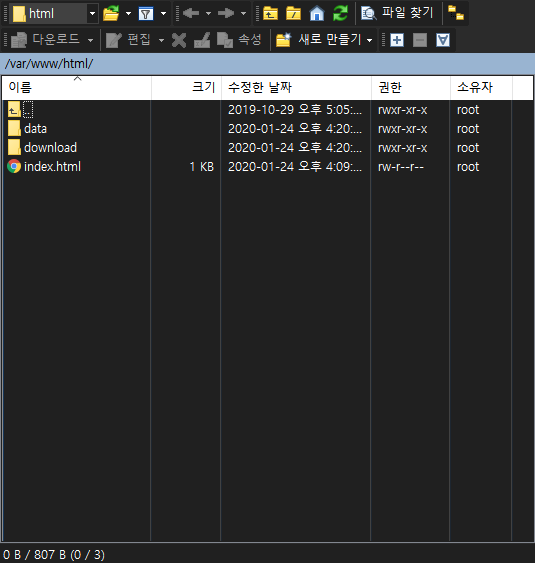Expand the filter dropdown arrow

163,14
